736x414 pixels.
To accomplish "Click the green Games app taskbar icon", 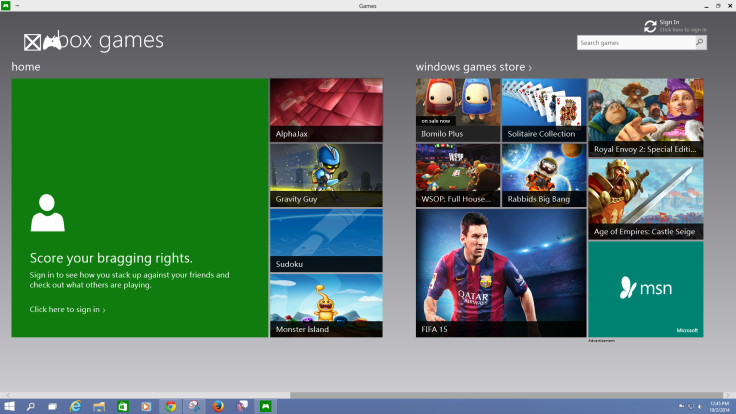I will tap(266, 406).
